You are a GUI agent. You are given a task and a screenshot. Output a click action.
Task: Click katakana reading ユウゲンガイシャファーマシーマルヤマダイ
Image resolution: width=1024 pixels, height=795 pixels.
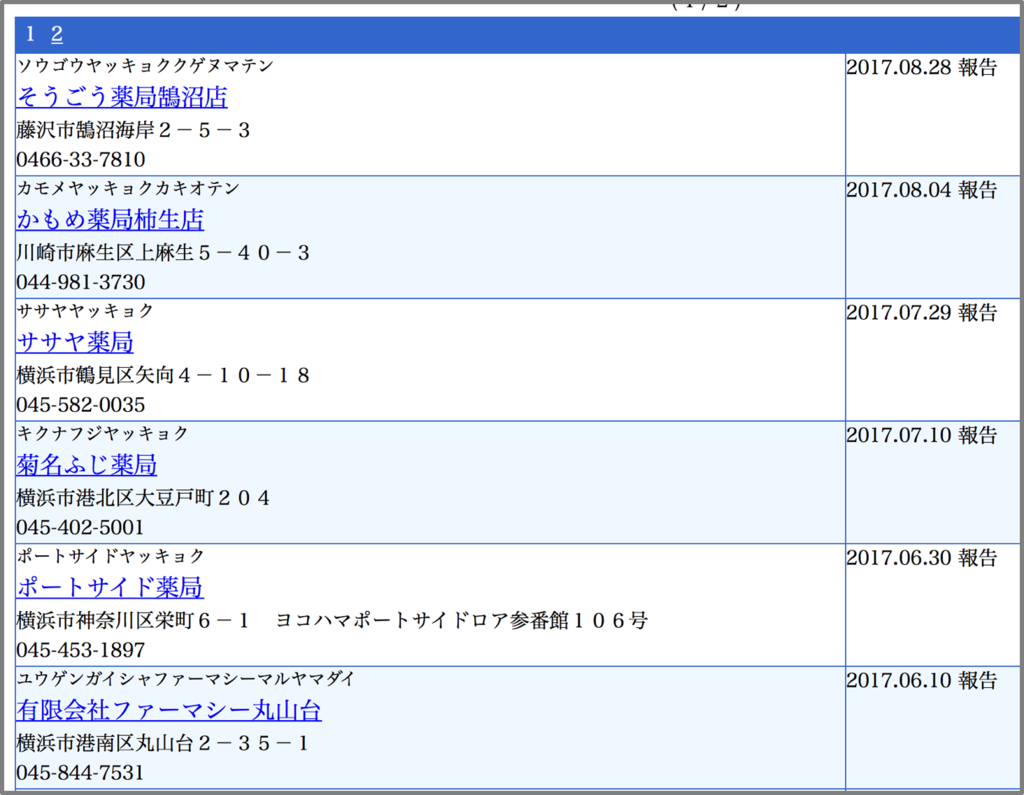pos(186,679)
